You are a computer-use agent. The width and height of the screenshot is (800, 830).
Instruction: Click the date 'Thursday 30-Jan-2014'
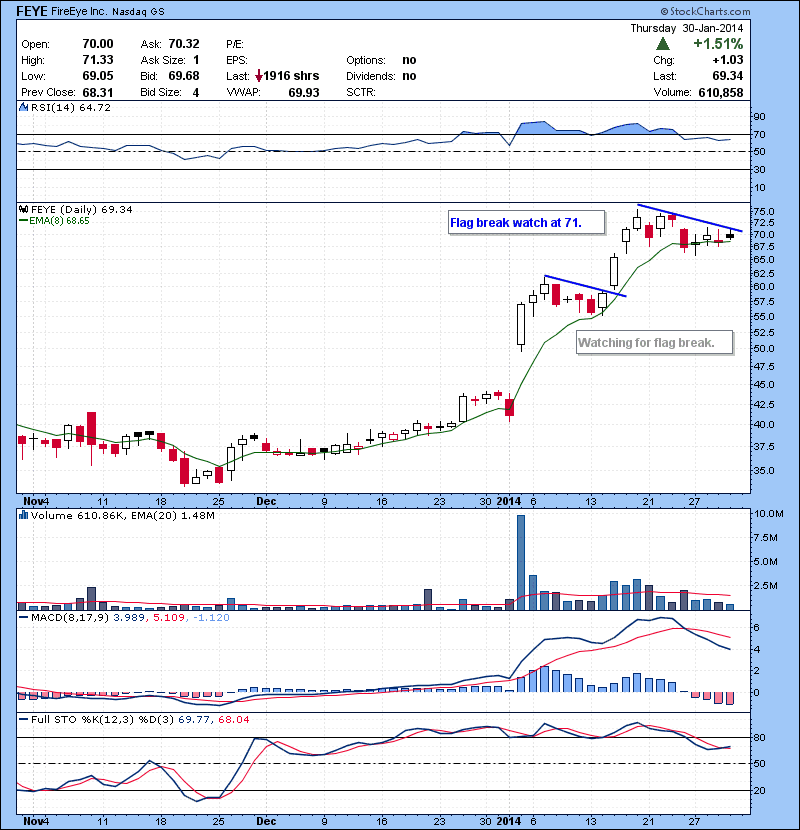tap(686, 28)
